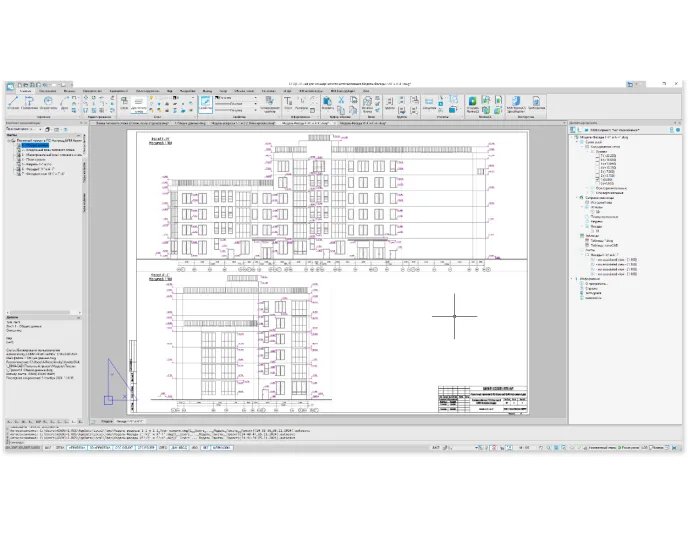
Task: Open the Главная ribbon tab
Action: 25,90
